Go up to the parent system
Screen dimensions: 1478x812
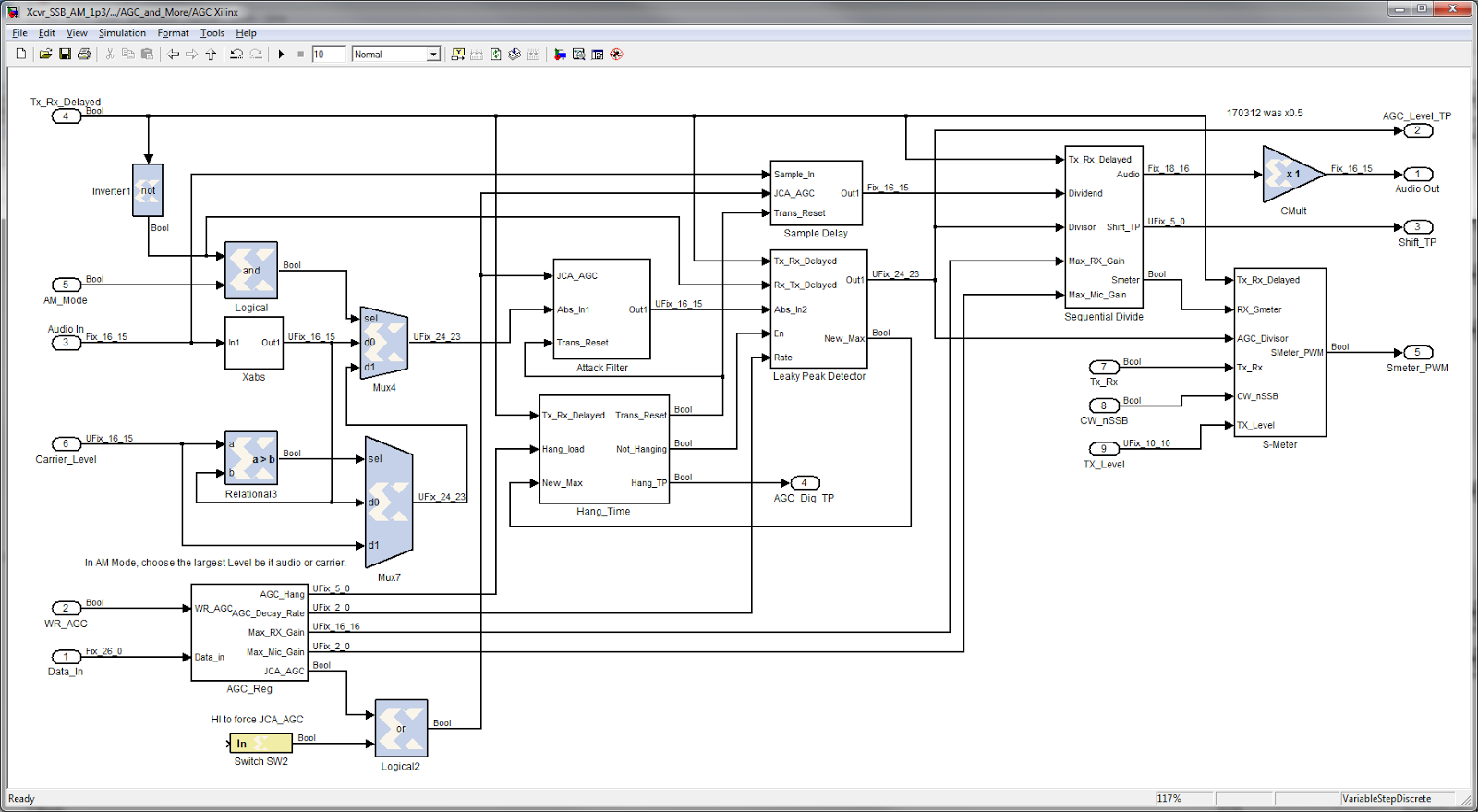pyautogui.click(x=211, y=55)
